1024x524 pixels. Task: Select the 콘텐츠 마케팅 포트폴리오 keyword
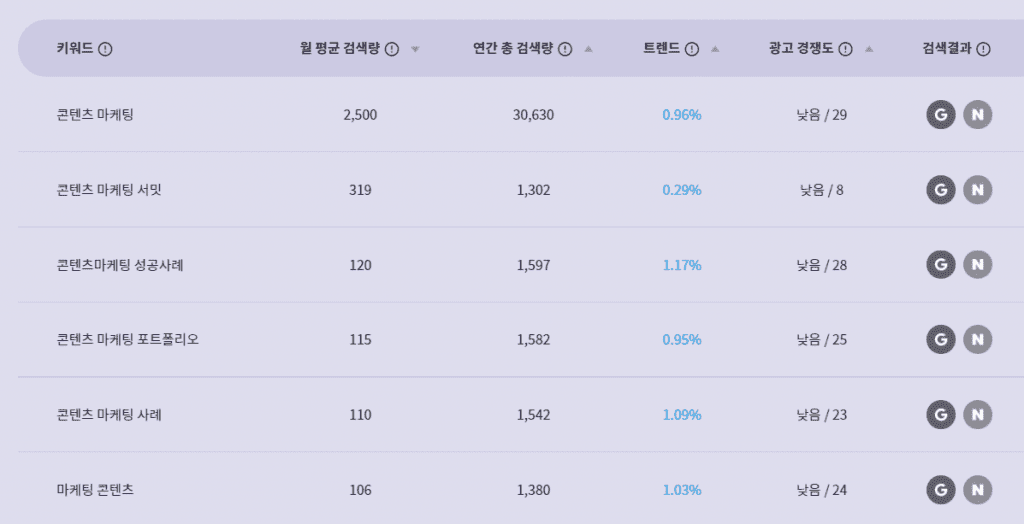coord(128,340)
